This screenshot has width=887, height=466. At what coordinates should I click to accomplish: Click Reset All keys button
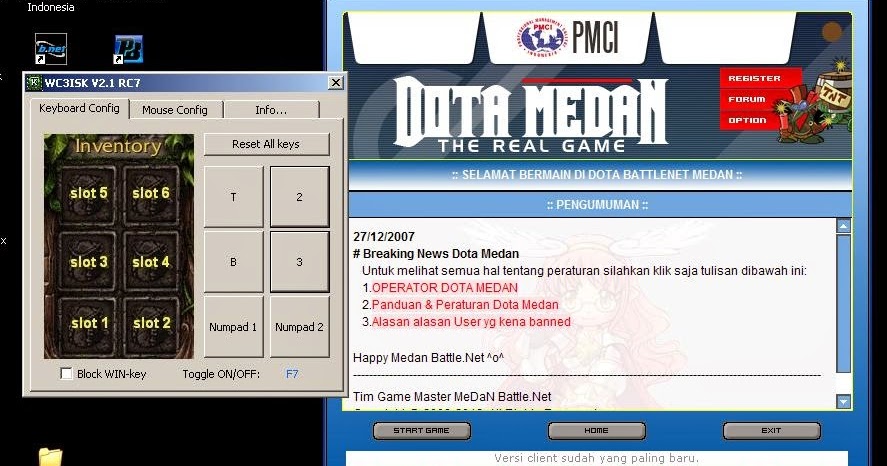[x=266, y=144]
